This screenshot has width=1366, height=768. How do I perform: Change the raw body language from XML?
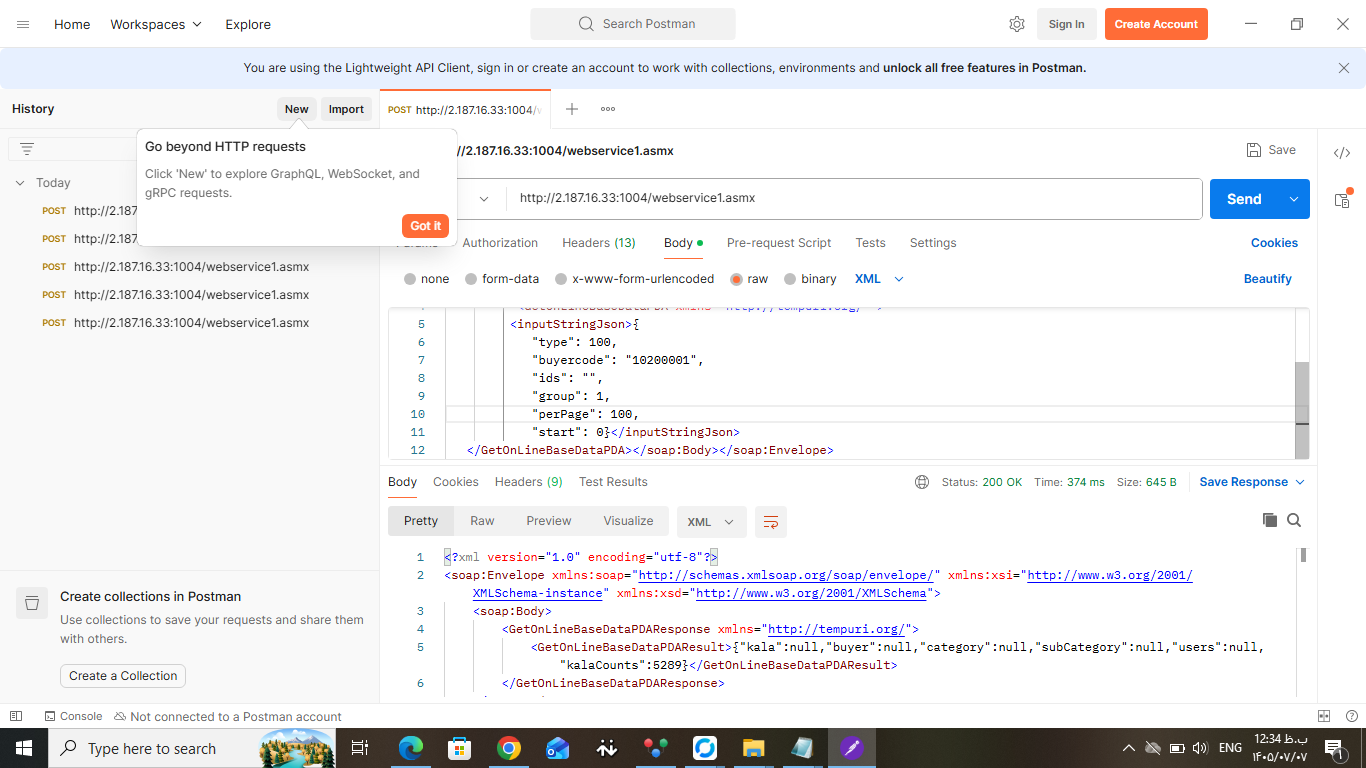point(879,279)
